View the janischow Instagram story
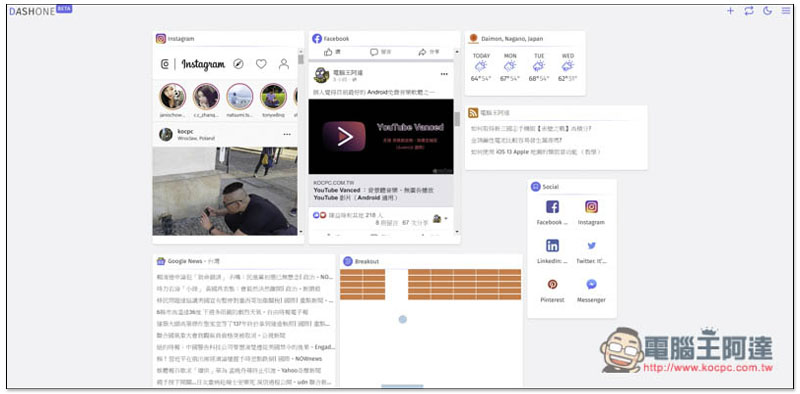This screenshot has height=394, width=800. [x=172, y=96]
